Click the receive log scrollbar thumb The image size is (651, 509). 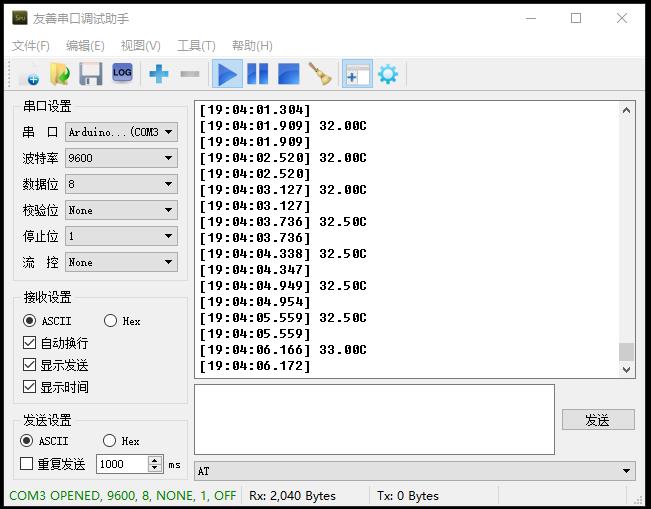[626, 352]
